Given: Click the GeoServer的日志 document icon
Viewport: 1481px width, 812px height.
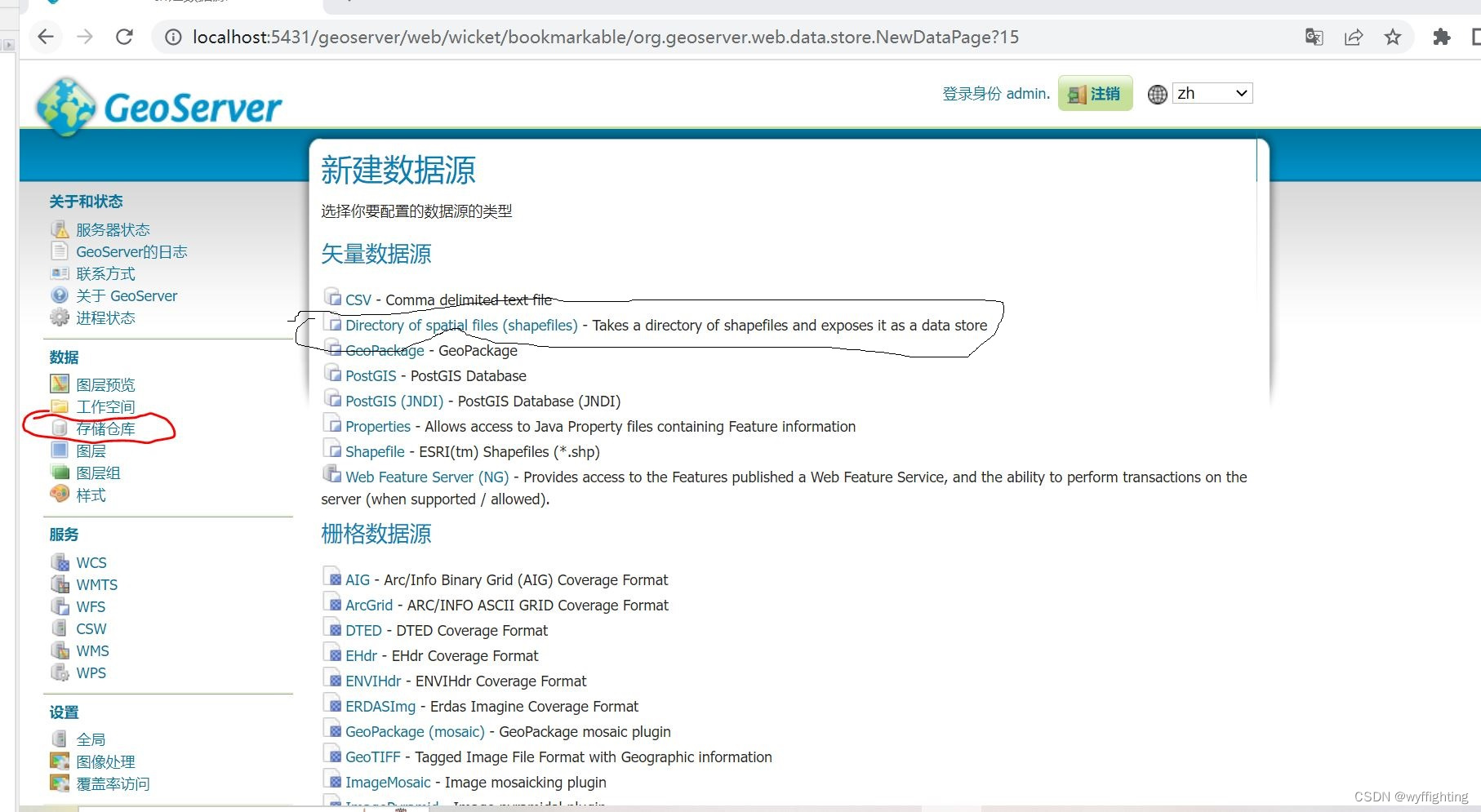Looking at the screenshot, I should 60,251.
